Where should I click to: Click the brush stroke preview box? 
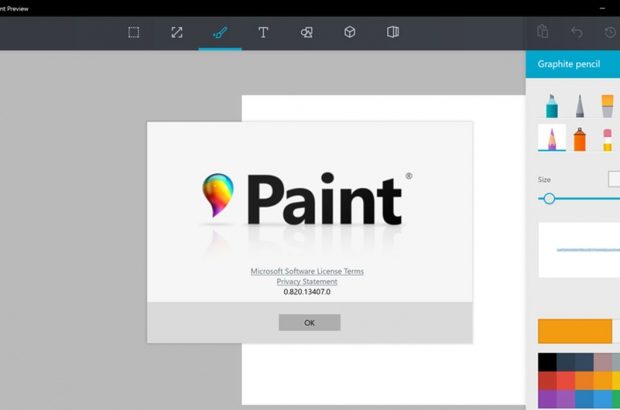(579, 250)
